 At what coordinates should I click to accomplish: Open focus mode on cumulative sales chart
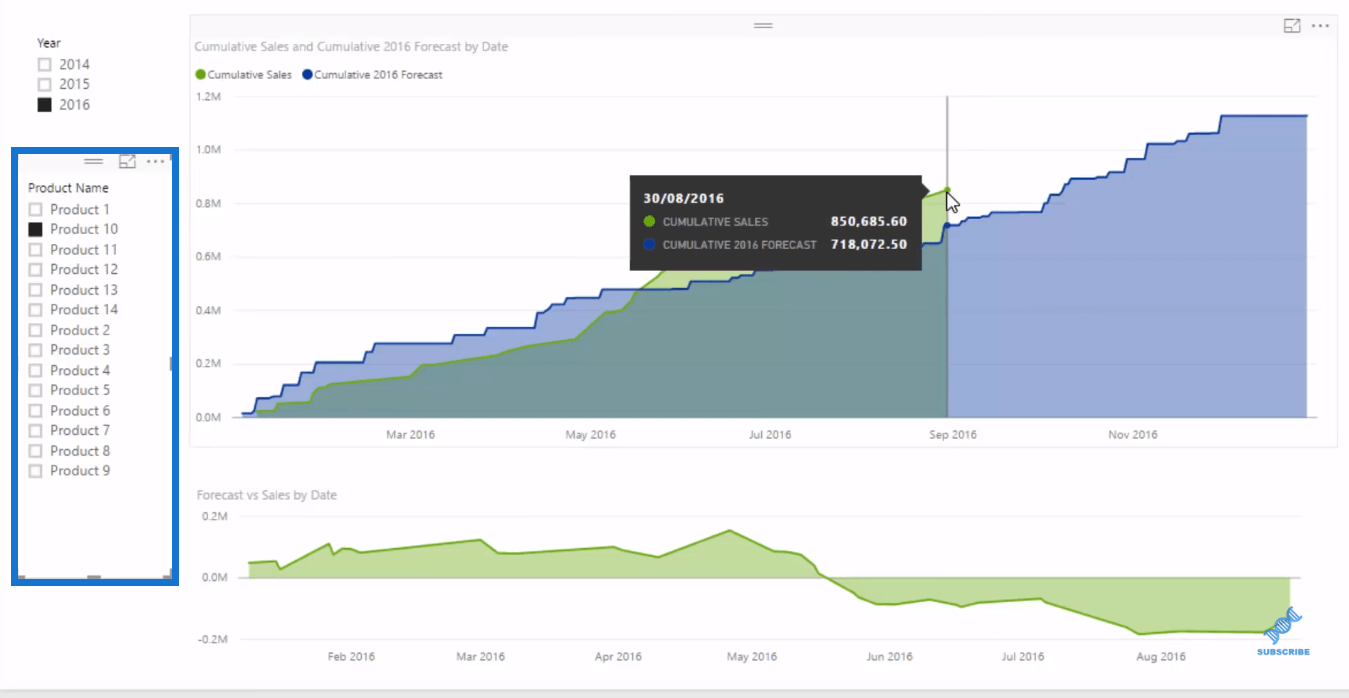[1292, 26]
